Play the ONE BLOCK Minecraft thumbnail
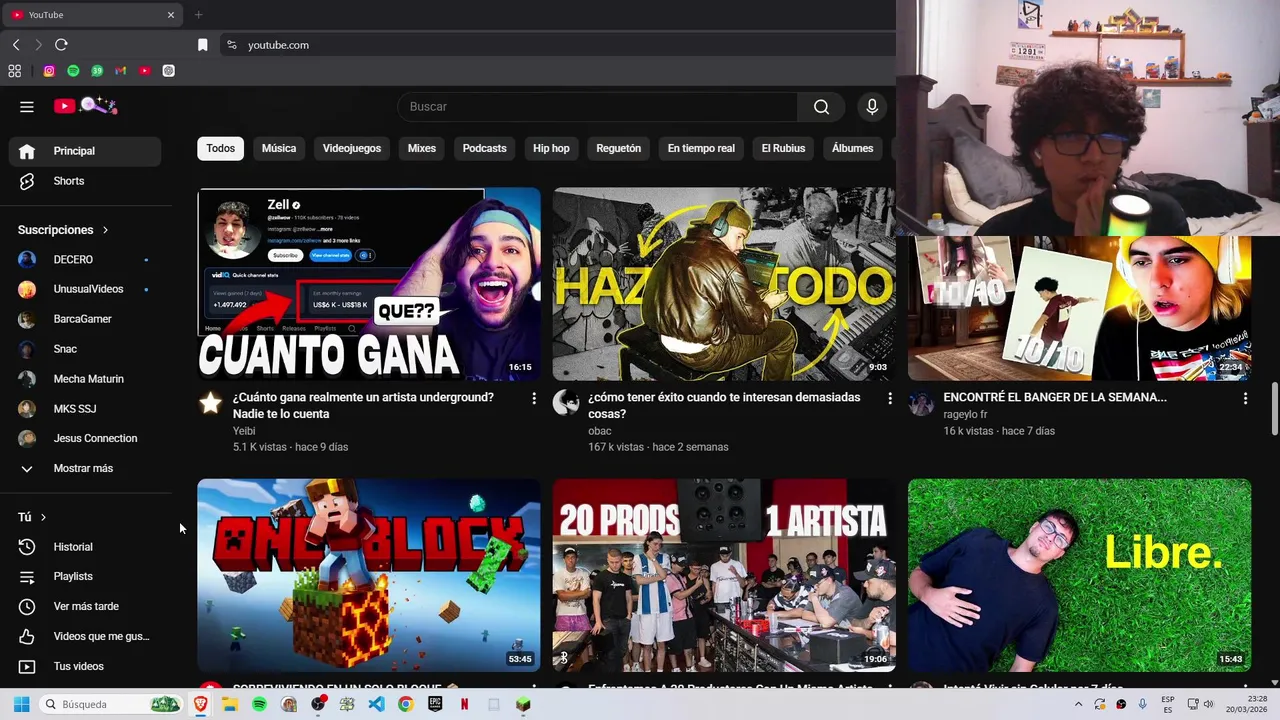 click(369, 575)
